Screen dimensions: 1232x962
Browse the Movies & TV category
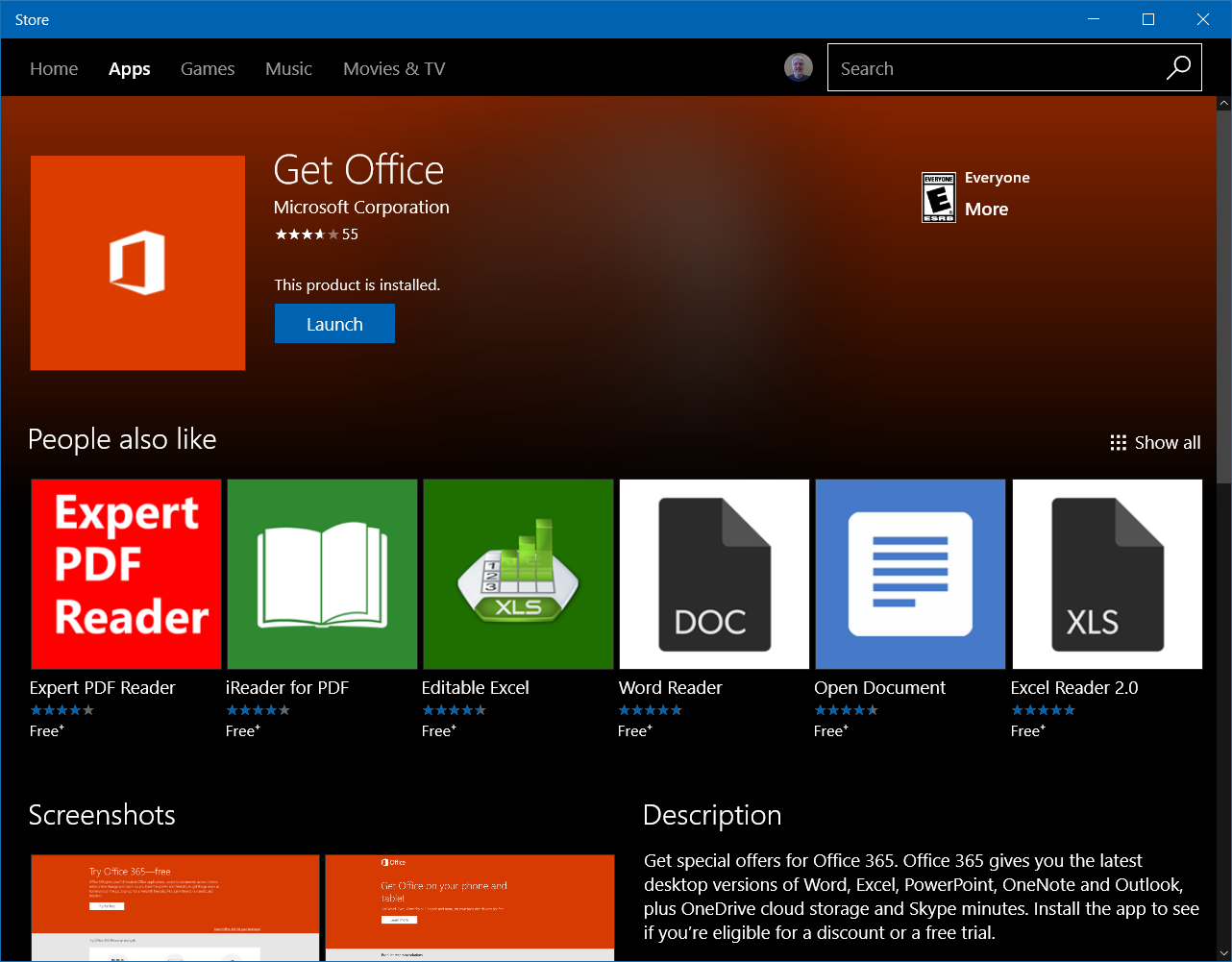coord(394,68)
